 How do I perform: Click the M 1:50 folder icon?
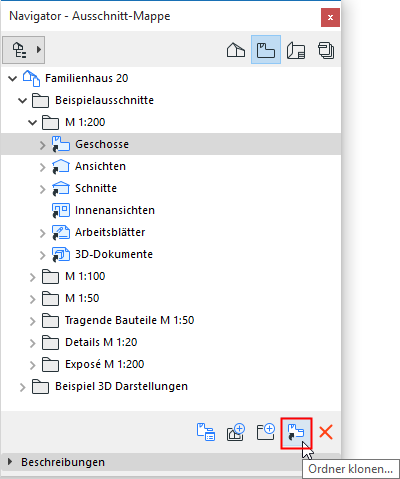[x=51, y=299]
